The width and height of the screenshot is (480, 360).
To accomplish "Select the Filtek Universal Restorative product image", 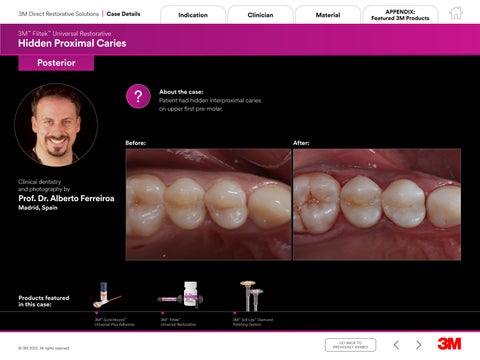I will coord(181,294).
